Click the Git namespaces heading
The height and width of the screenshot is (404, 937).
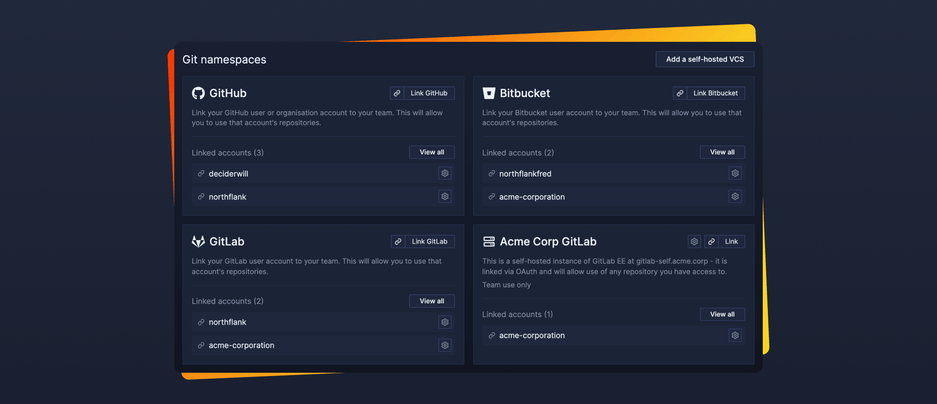pos(224,60)
